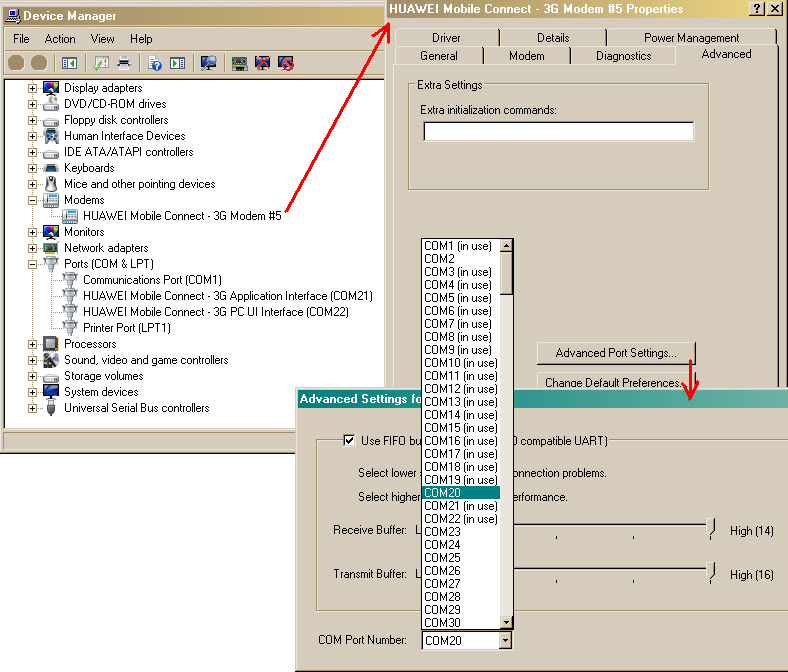788x672 pixels.
Task: Click the Disable device toolbar icon
Action: tap(286, 63)
